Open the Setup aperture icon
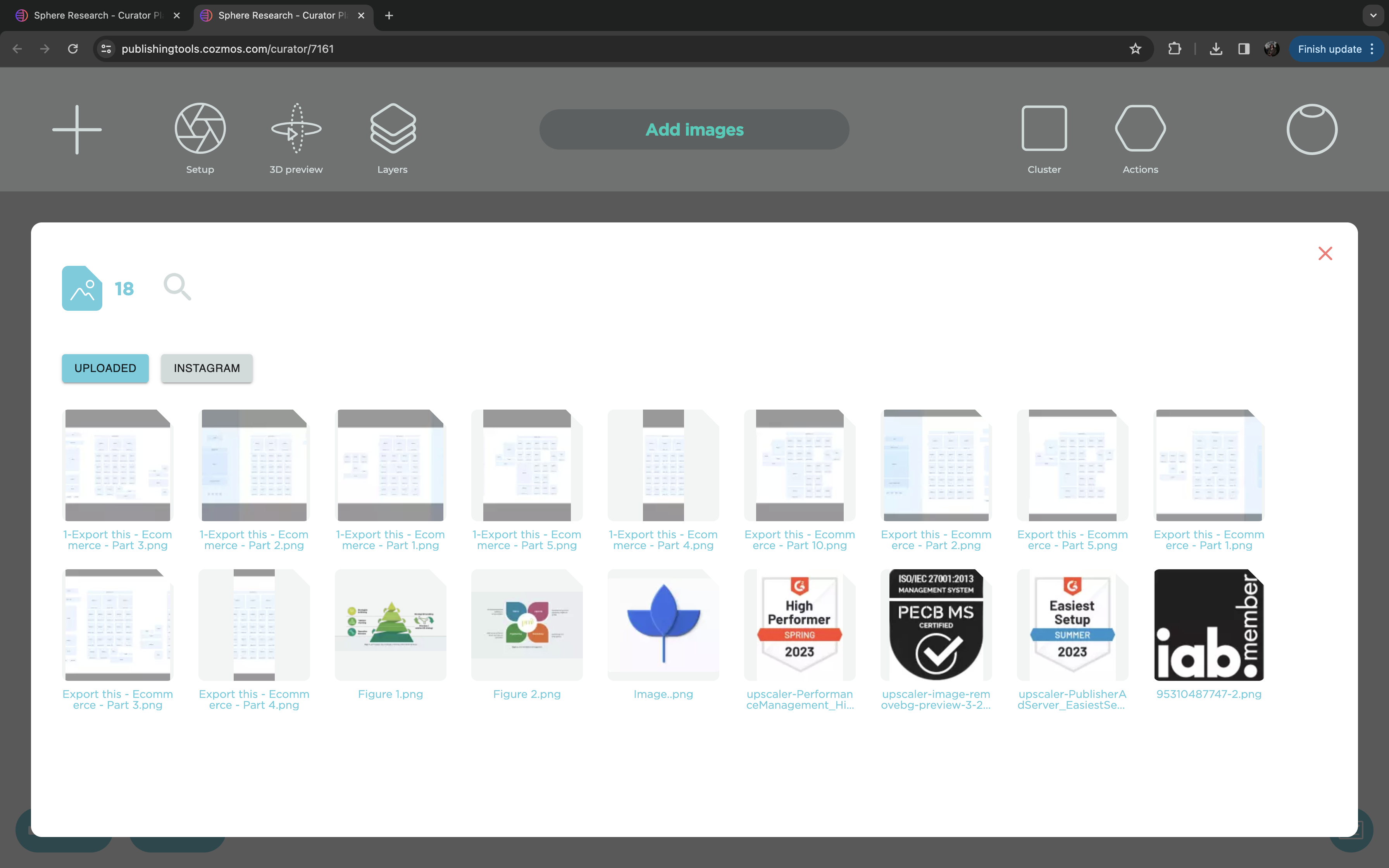 (x=200, y=129)
